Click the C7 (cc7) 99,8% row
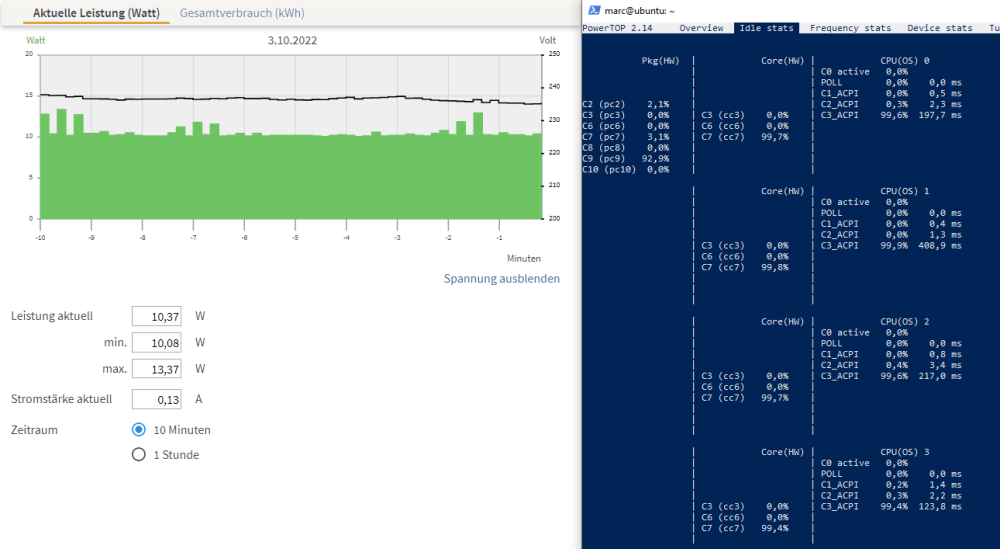The image size is (1000, 549). (745, 268)
